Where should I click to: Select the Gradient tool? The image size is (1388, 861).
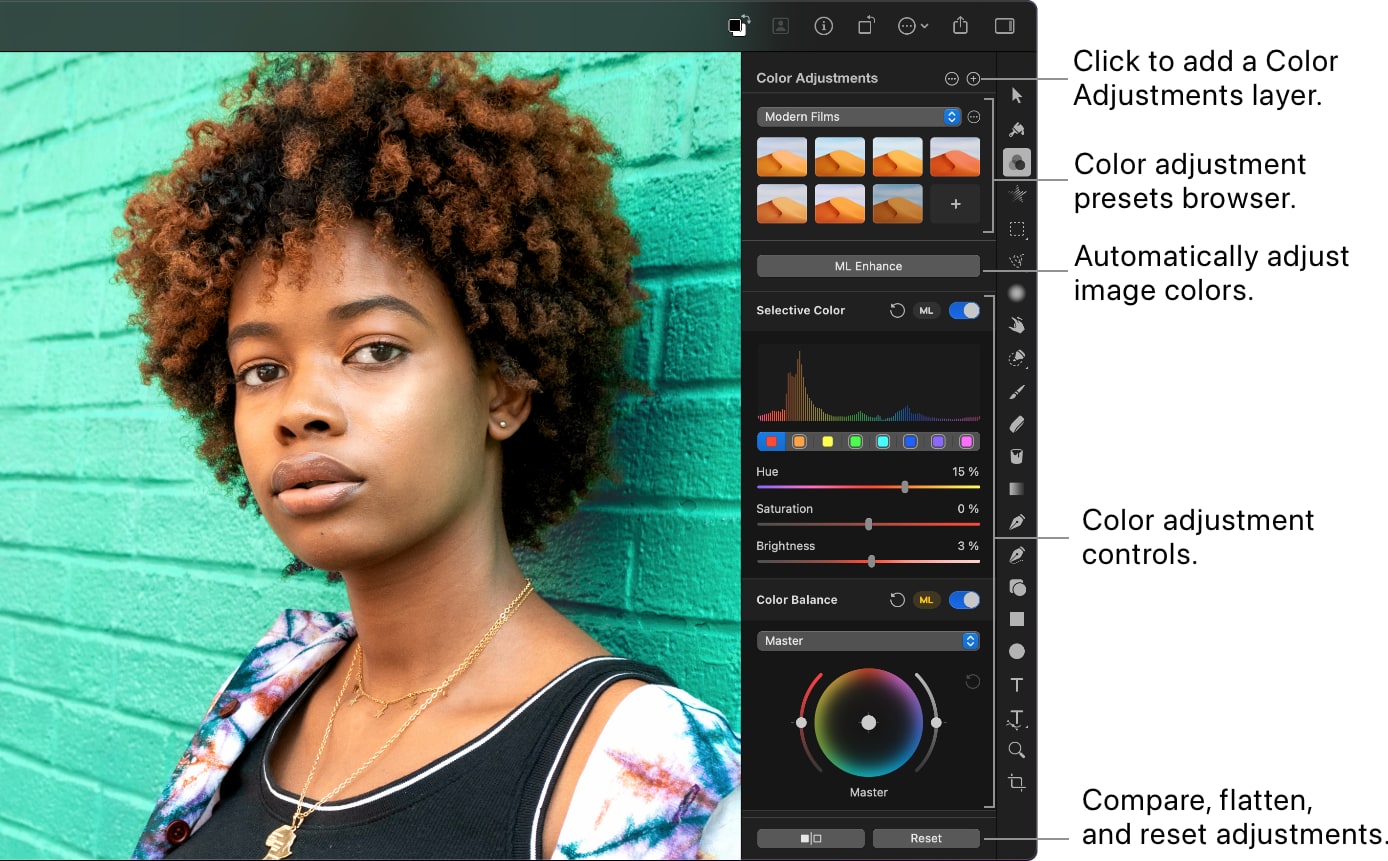point(1017,489)
